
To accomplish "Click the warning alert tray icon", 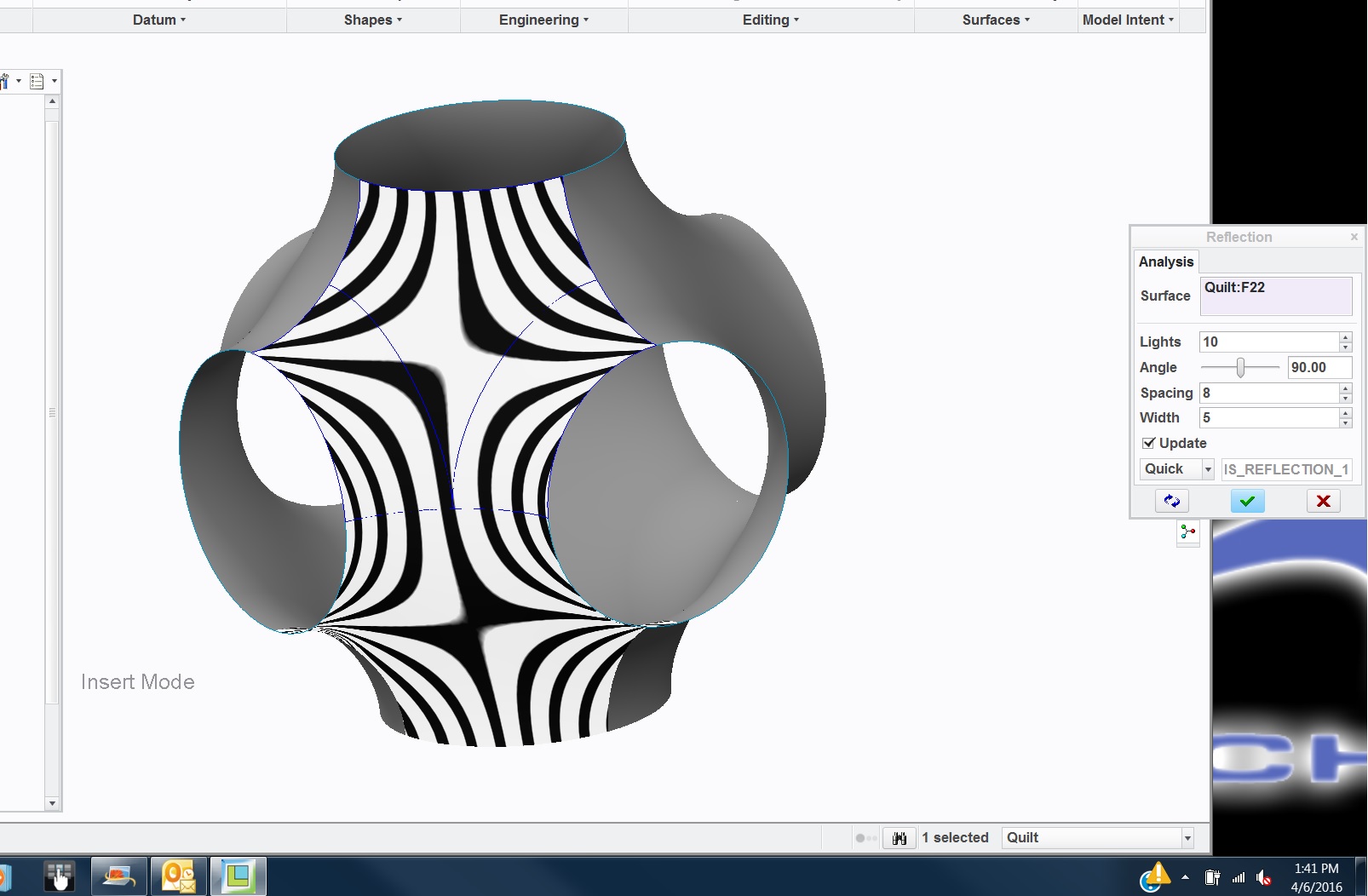I will point(1155,876).
